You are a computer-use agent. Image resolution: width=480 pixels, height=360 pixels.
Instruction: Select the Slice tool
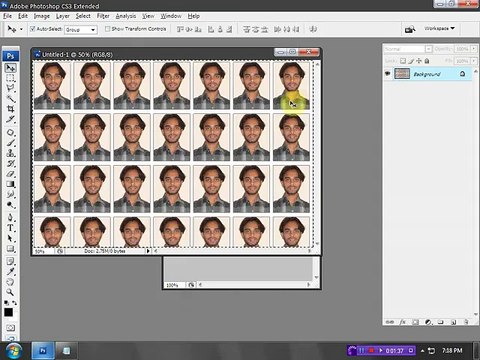pos(10,119)
